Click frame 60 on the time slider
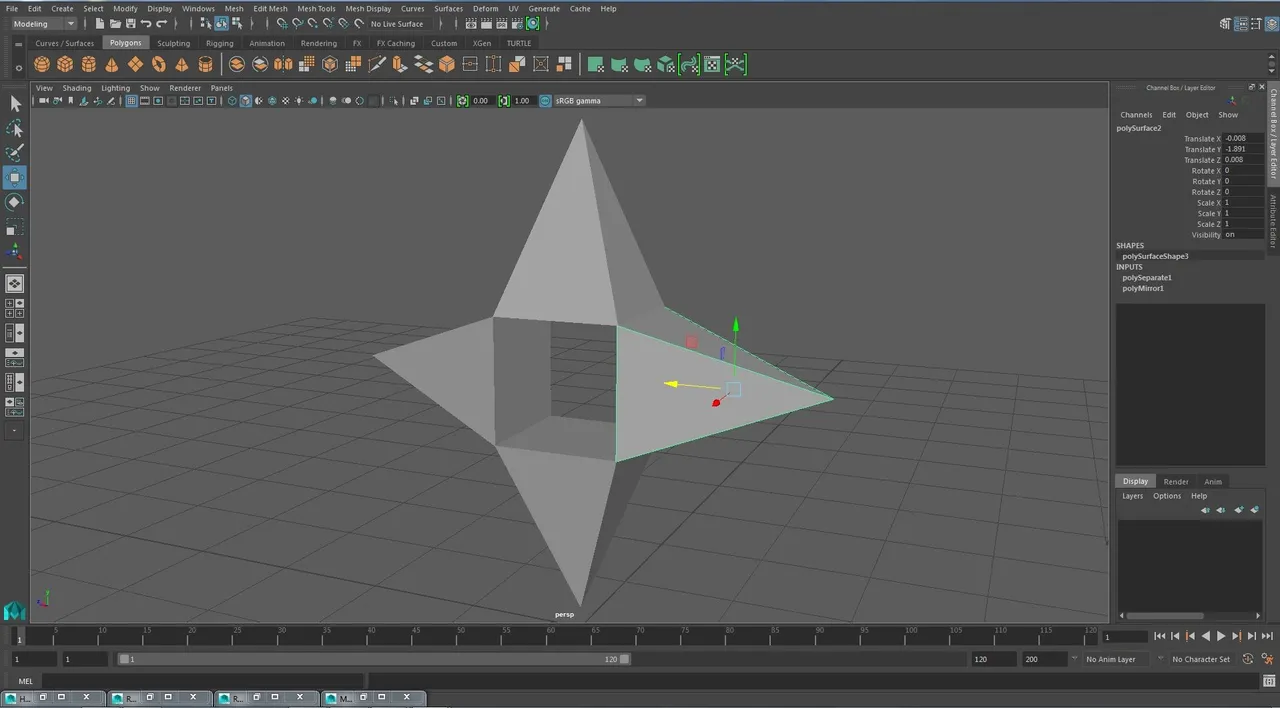 pos(552,636)
